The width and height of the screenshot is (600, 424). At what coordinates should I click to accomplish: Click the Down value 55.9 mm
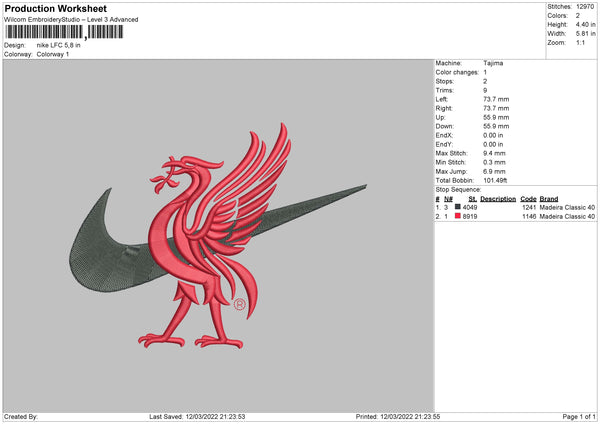(x=496, y=126)
